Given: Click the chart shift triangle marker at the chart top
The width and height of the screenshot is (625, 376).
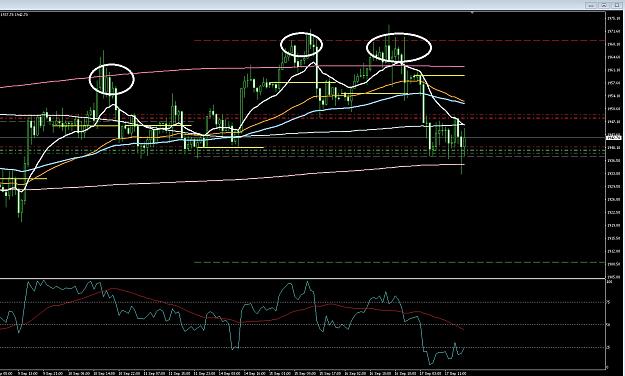Looking at the screenshot, I should [x=472, y=13].
